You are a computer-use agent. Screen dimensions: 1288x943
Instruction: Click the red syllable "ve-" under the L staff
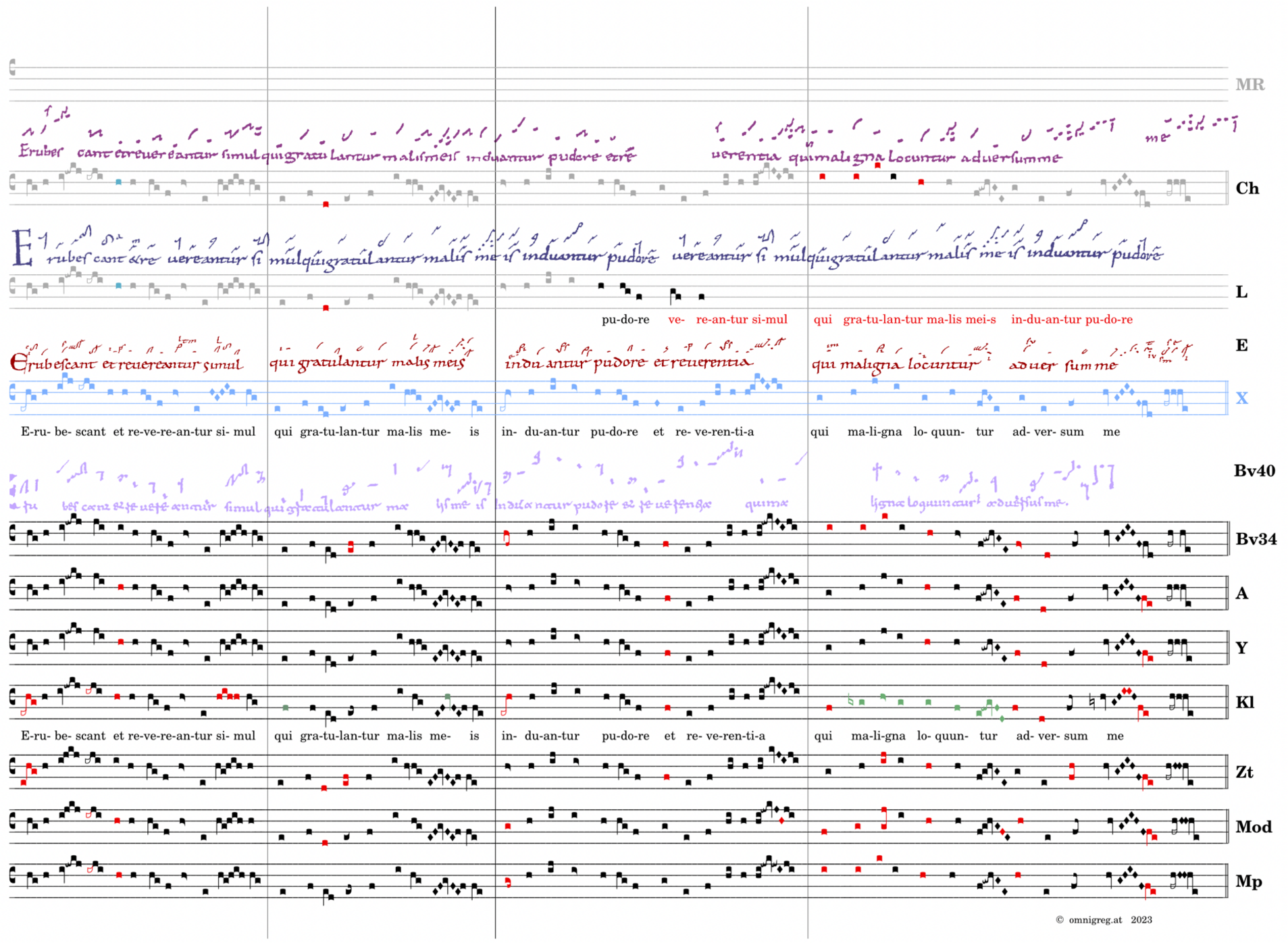(676, 320)
